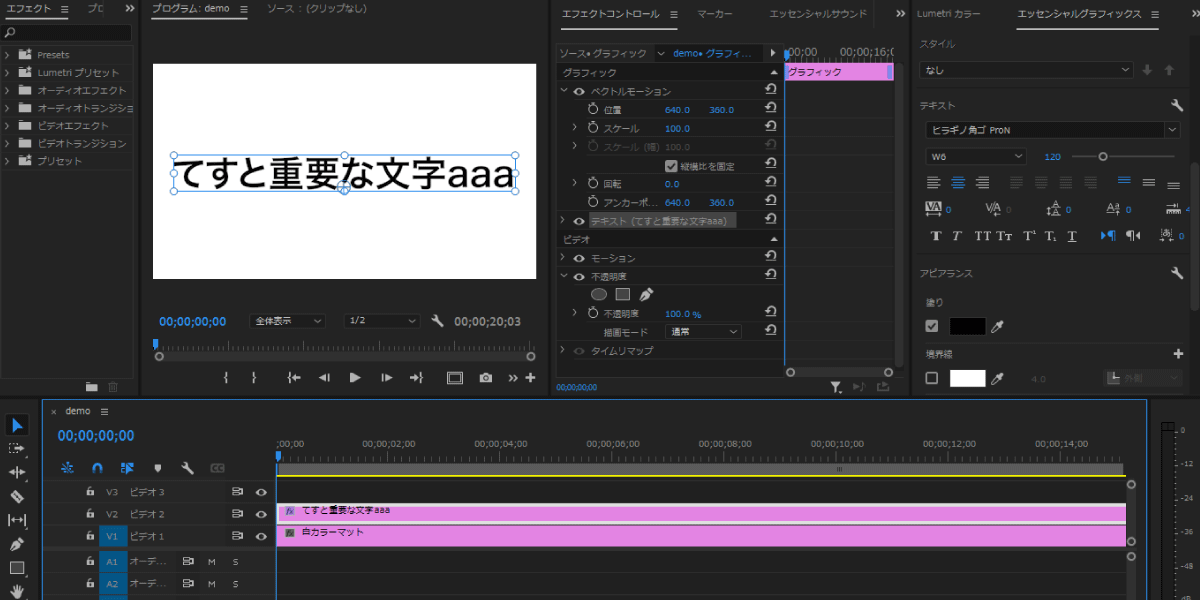
Task: Open program monitor settings wrench
Action: (x=437, y=321)
